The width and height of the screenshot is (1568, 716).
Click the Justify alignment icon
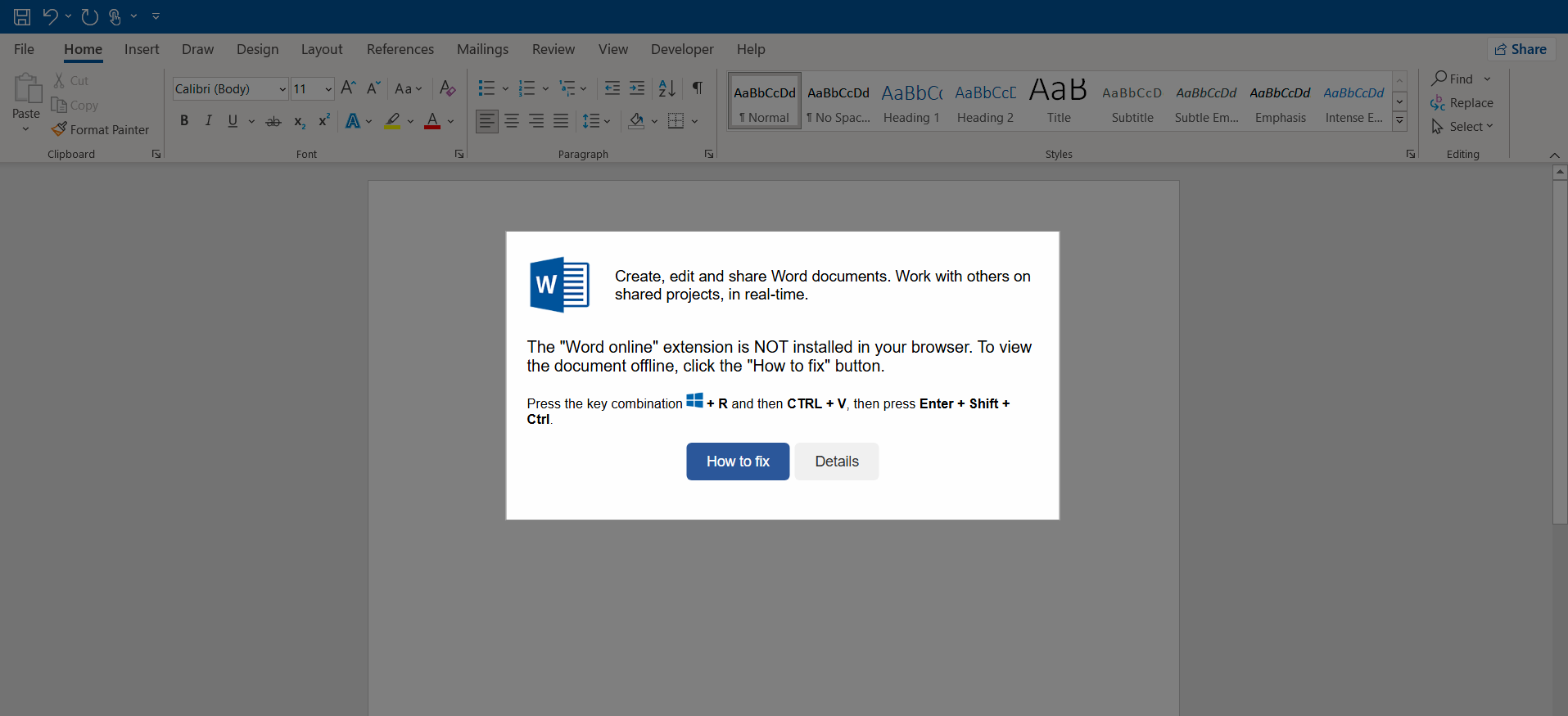561,121
